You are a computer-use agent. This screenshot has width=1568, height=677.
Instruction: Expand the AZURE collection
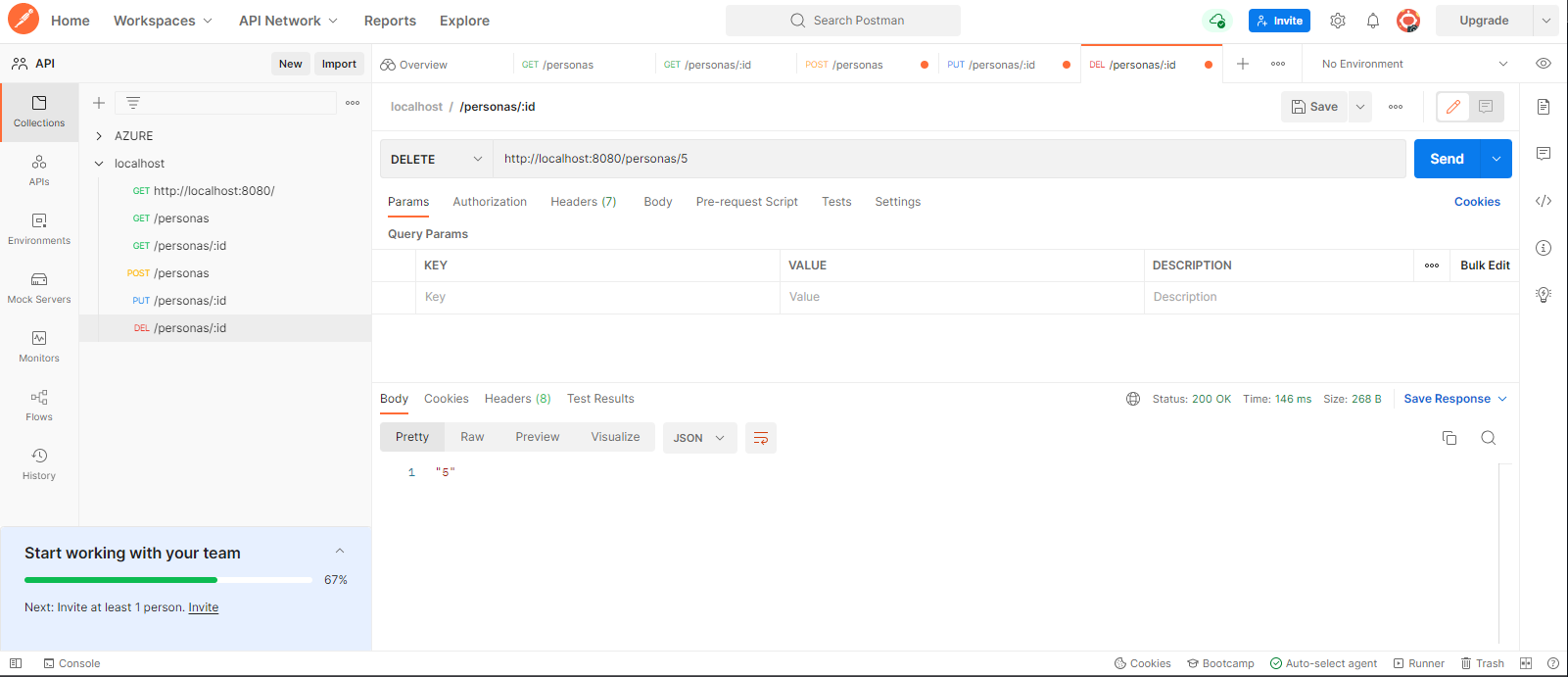[x=99, y=136]
